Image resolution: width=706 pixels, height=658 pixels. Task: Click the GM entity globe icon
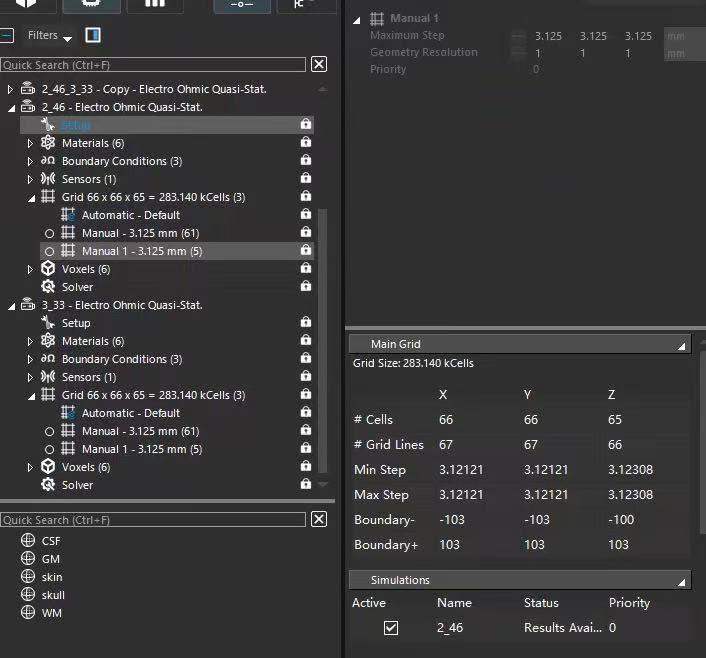28,558
